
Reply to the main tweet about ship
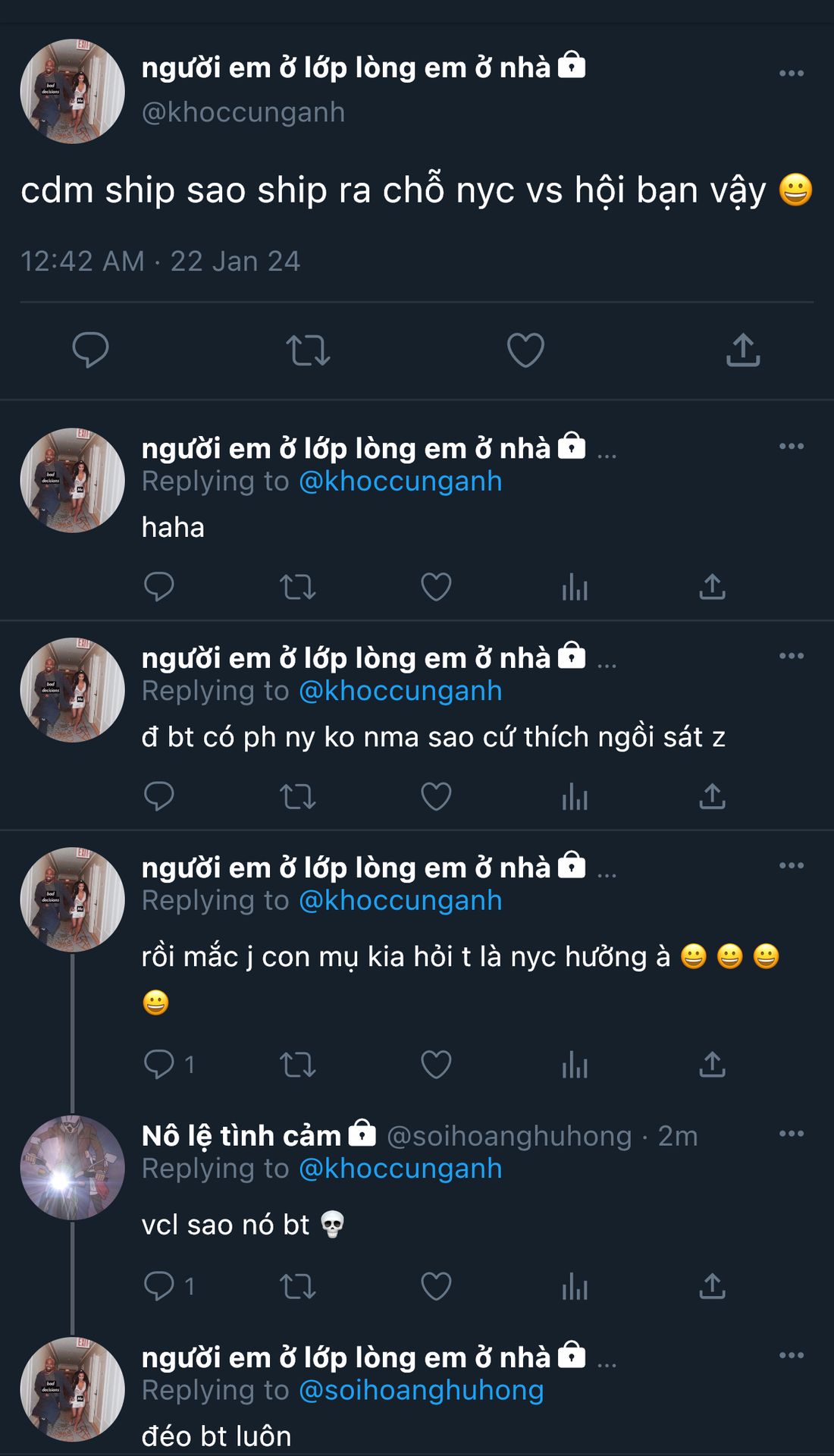(90, 350)
